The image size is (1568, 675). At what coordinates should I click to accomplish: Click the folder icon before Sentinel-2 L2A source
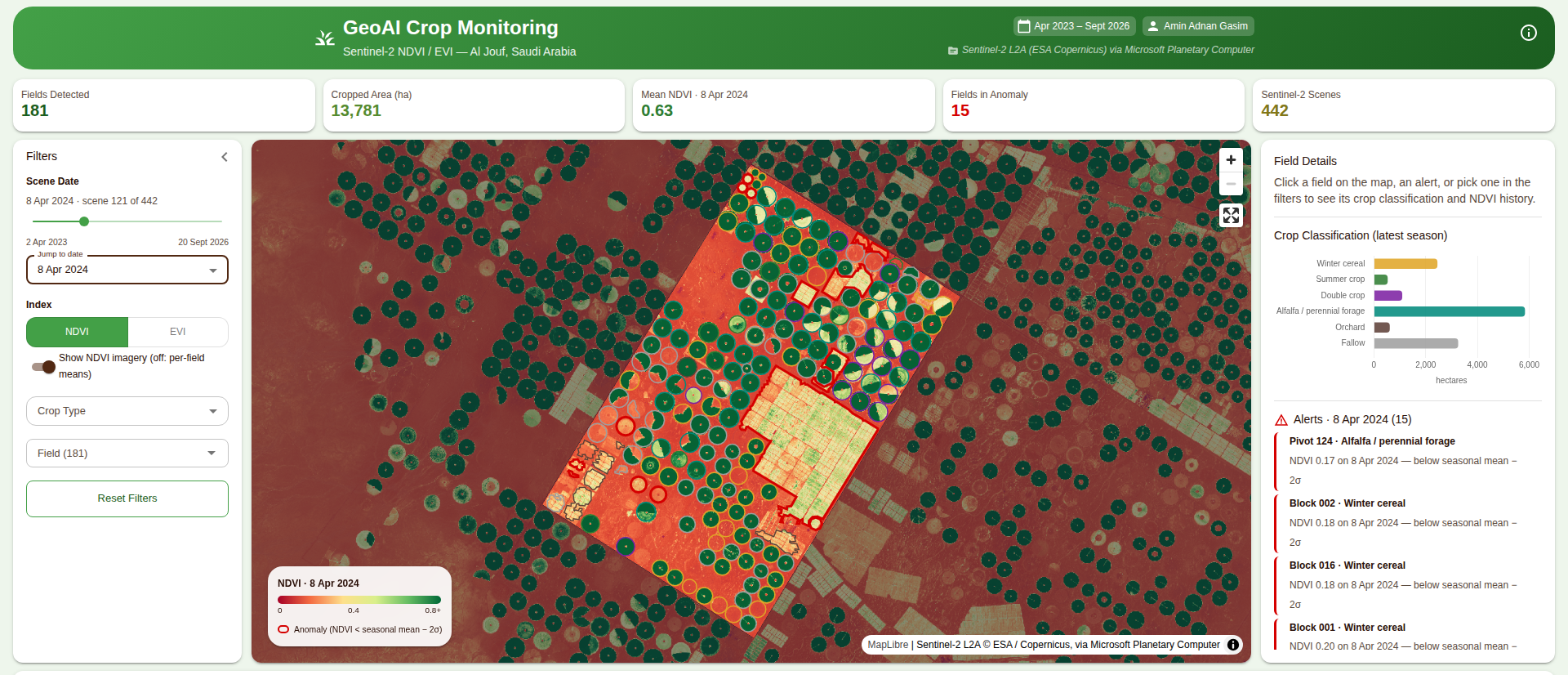coord(952,51)
